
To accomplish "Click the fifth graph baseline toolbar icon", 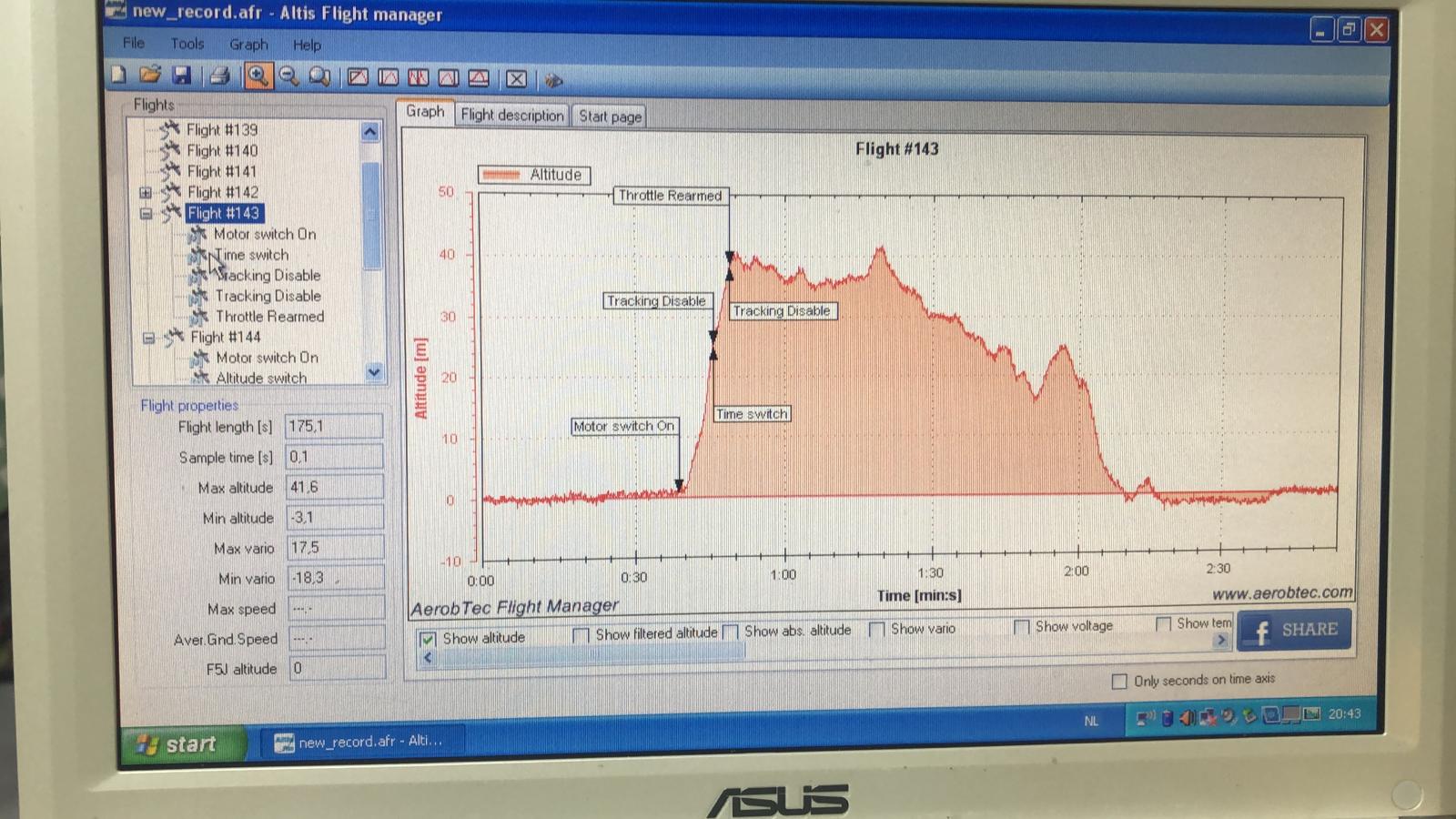I will (479, 78).
